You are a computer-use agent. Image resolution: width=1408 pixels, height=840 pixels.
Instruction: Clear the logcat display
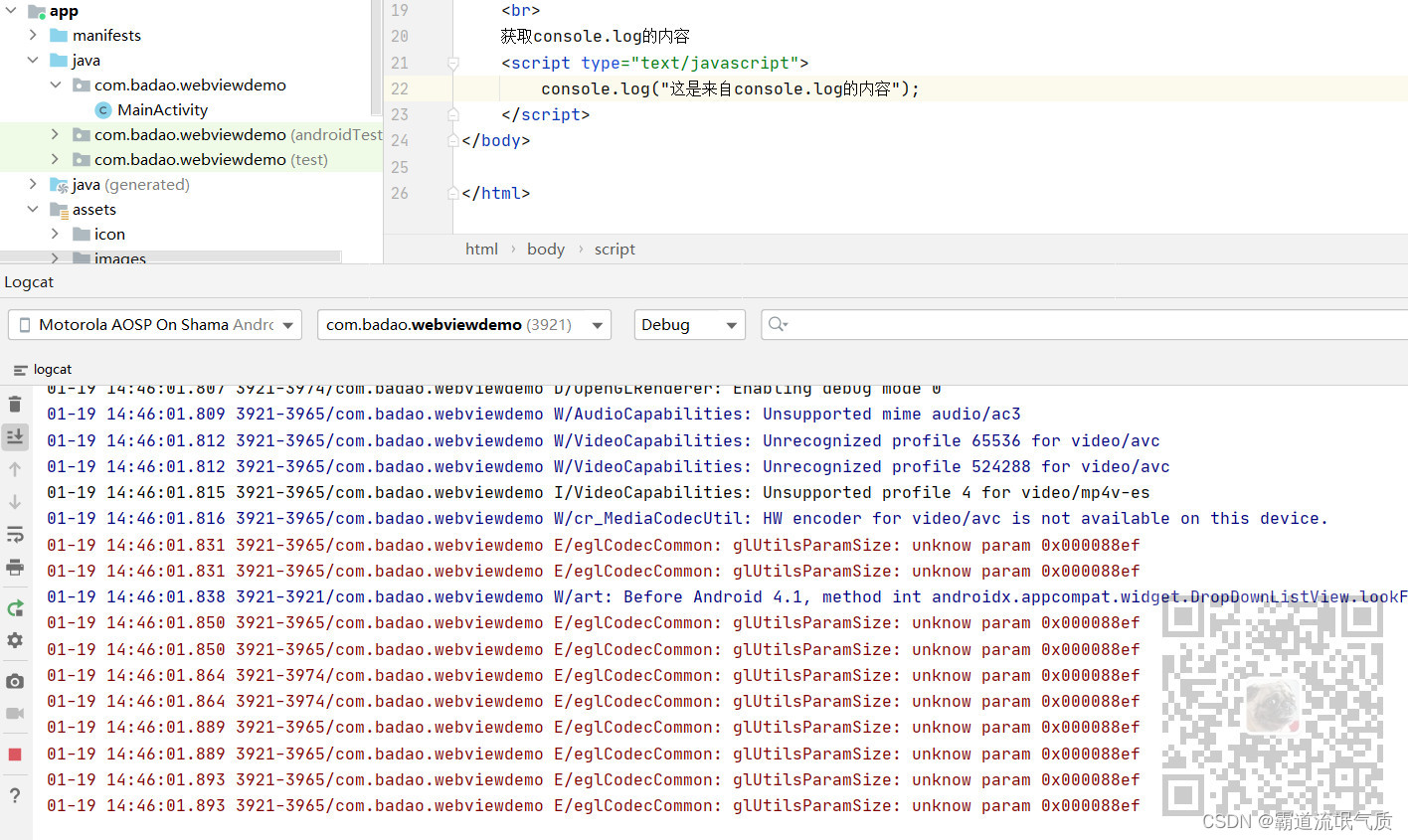pos(14,404)
